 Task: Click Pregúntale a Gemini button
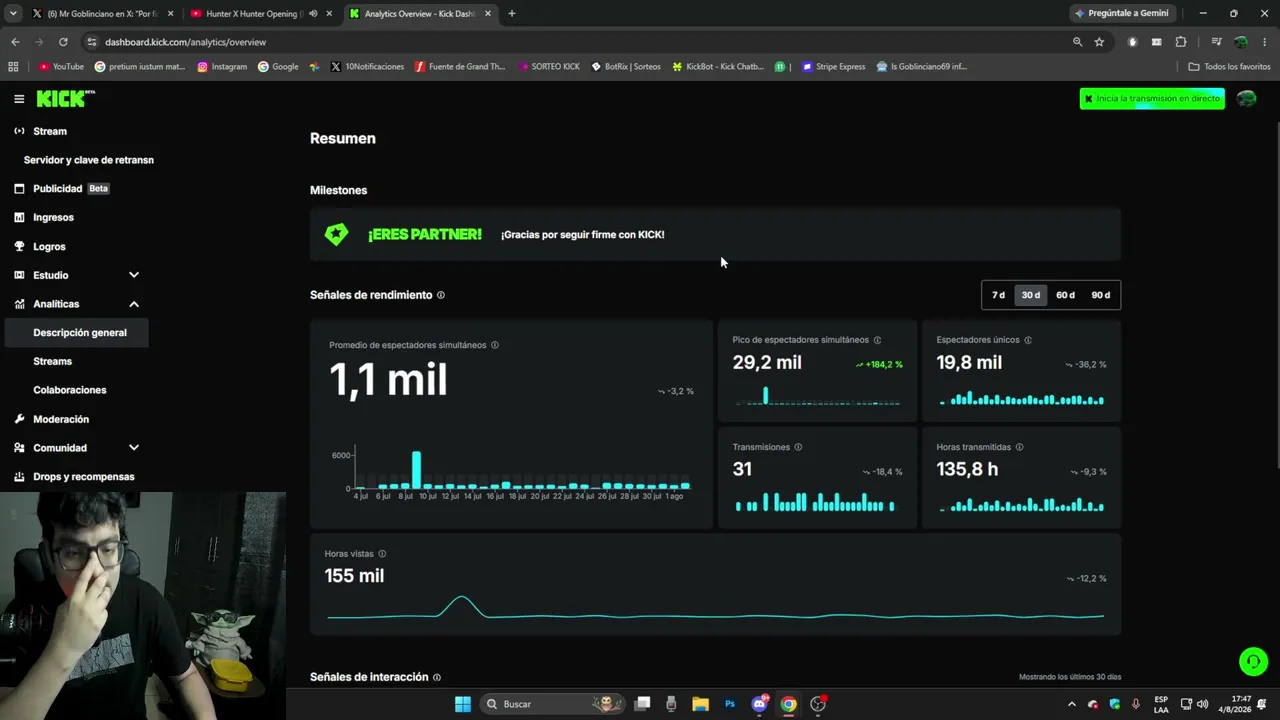pyautogui.click(x=1122, y=13)
